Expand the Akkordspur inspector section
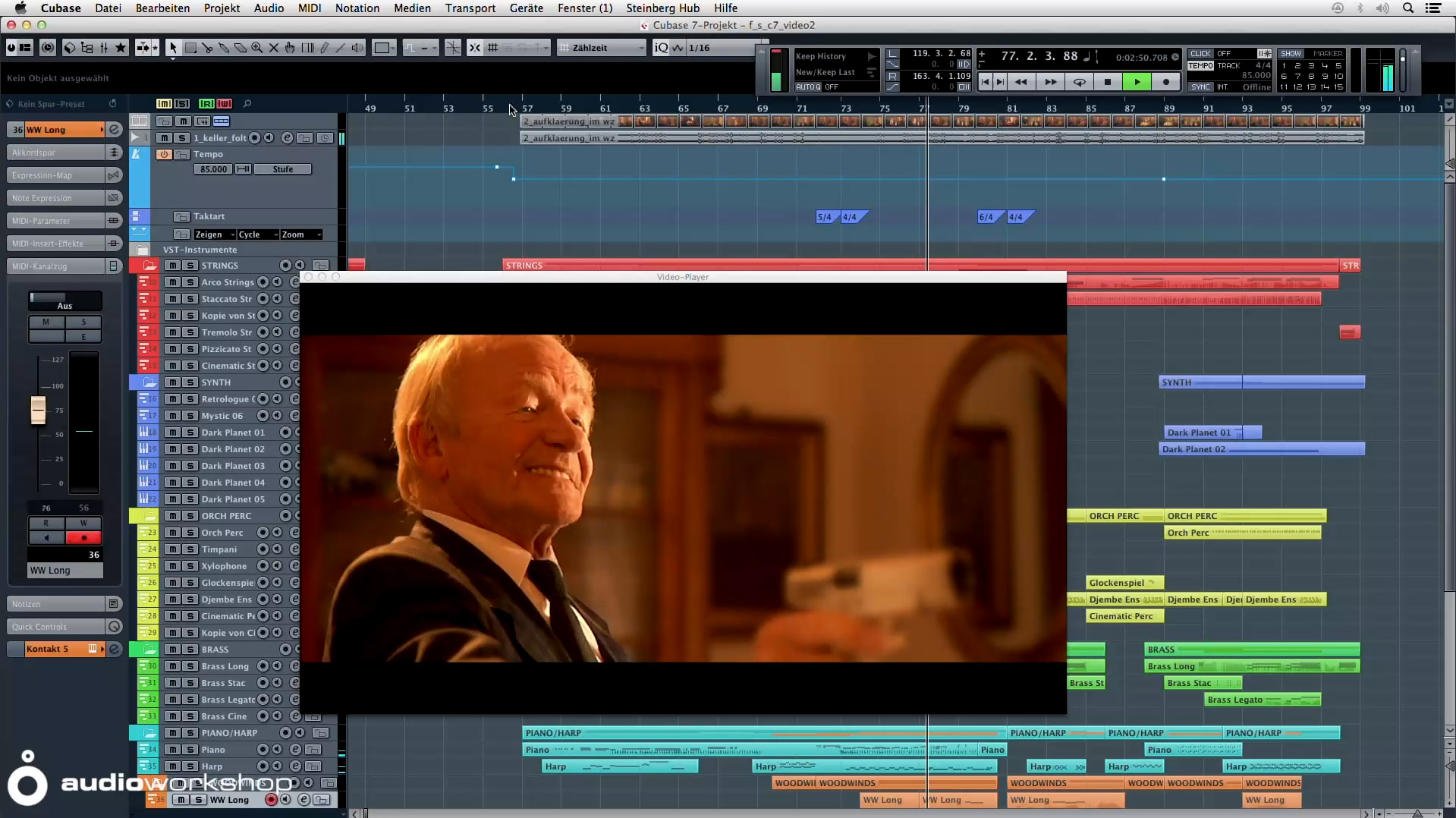The width and height of the screenshot is (1456, 818). click(56, 153)
